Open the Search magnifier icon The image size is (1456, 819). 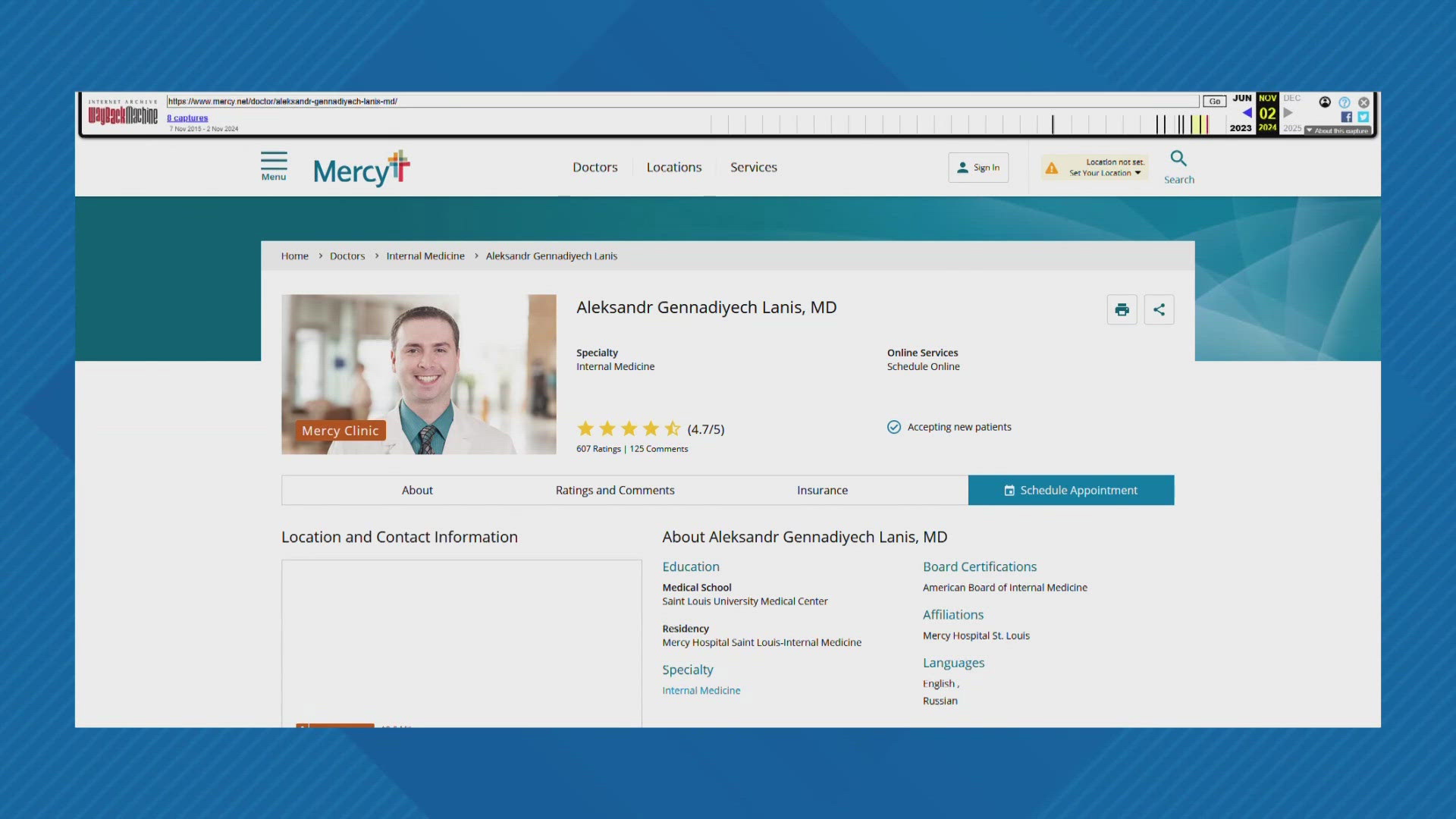[x=1178, y=158]
